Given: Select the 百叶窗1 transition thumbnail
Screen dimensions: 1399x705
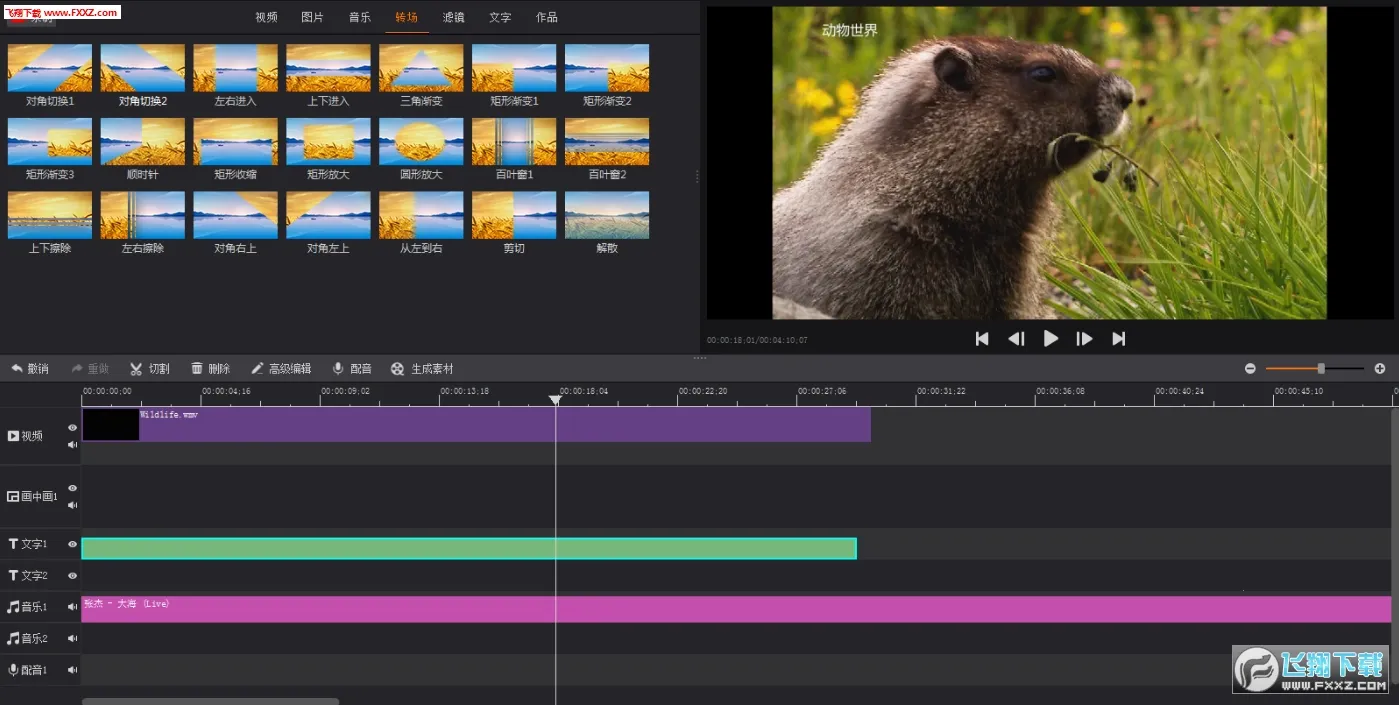Looking at the screenshot, I should pos(514,142).
